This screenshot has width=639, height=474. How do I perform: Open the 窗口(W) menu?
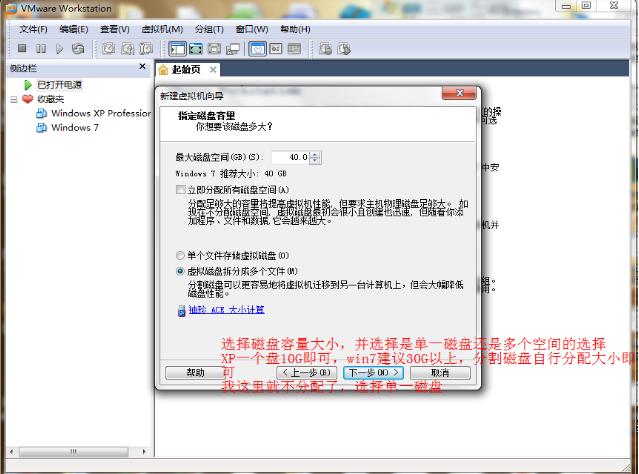[252, 29]
